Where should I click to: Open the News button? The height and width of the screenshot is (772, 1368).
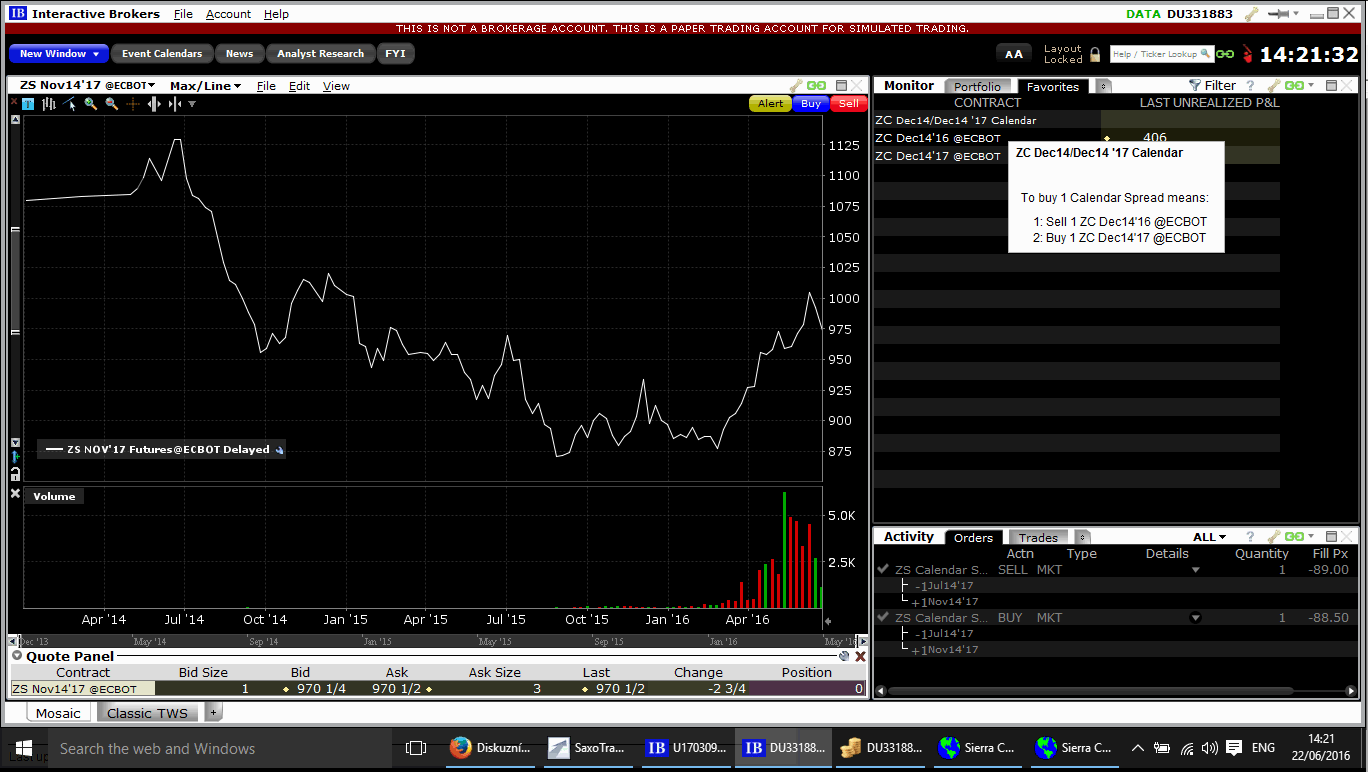[x=239, y=54]
